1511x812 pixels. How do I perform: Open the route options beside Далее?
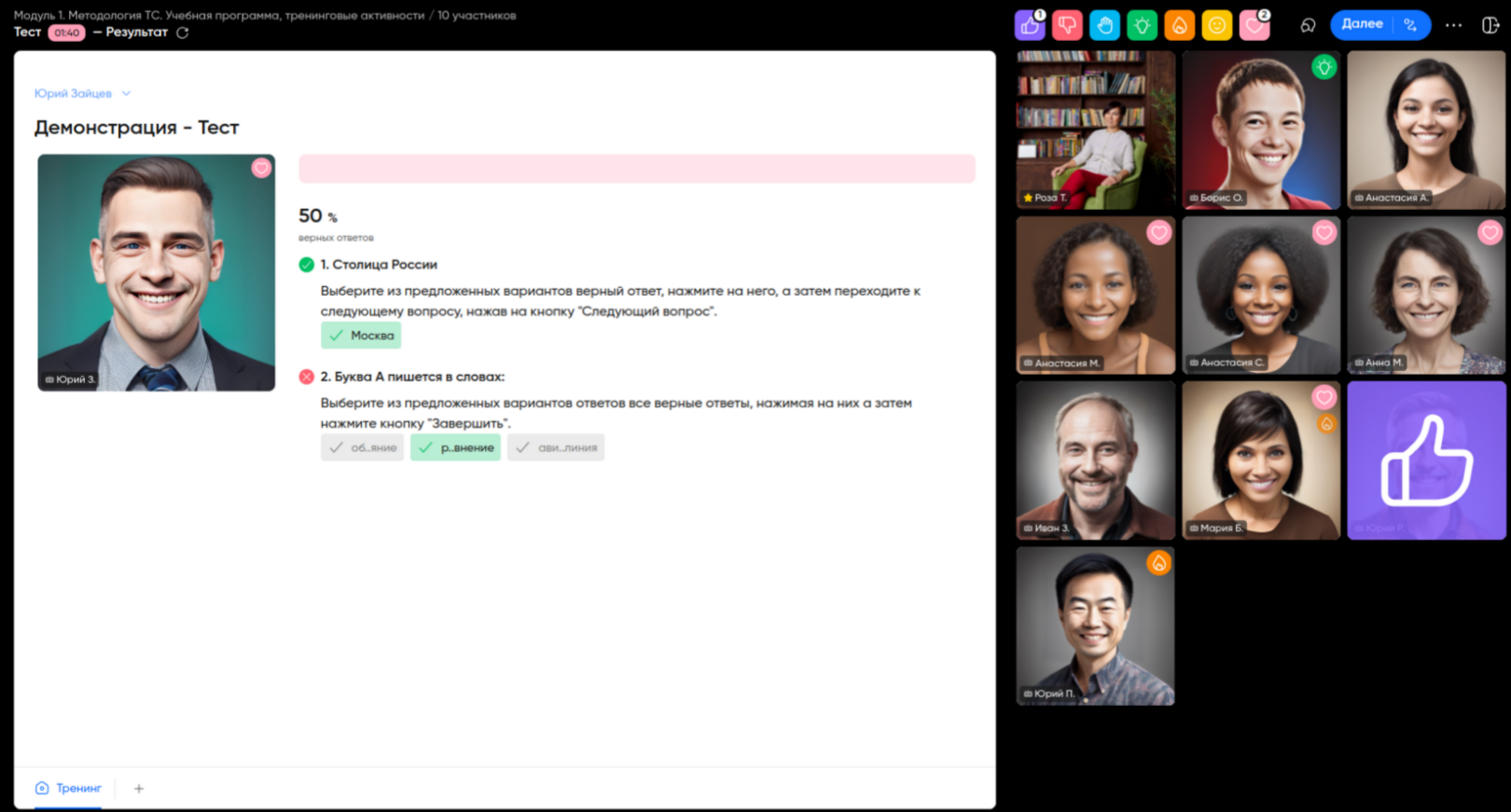(x=1411, y=25)
